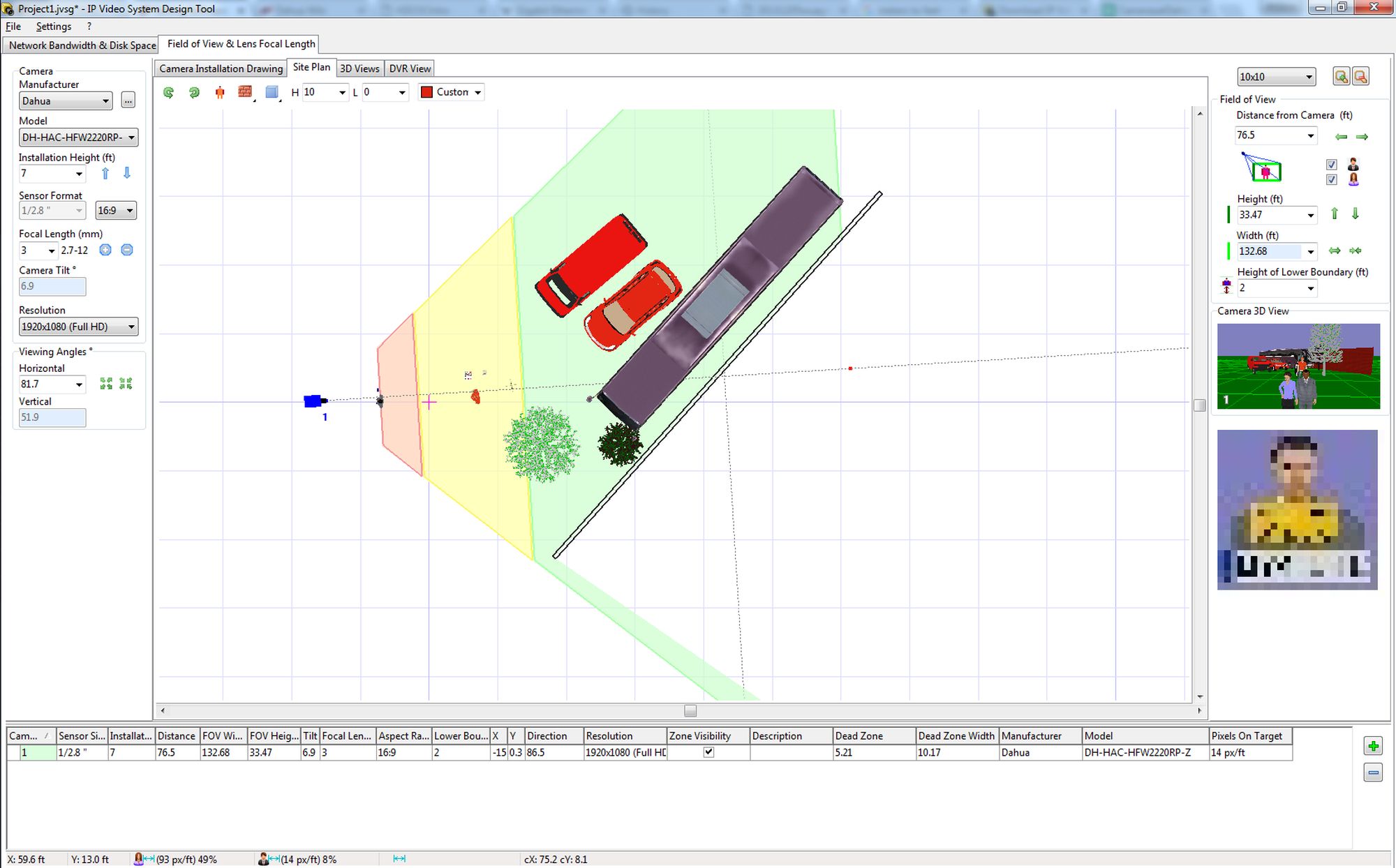Open the 10x10 grid size dropdown
Image resolution: width=1396 pixels, height=868 pixels.
tap(1309, 77)
